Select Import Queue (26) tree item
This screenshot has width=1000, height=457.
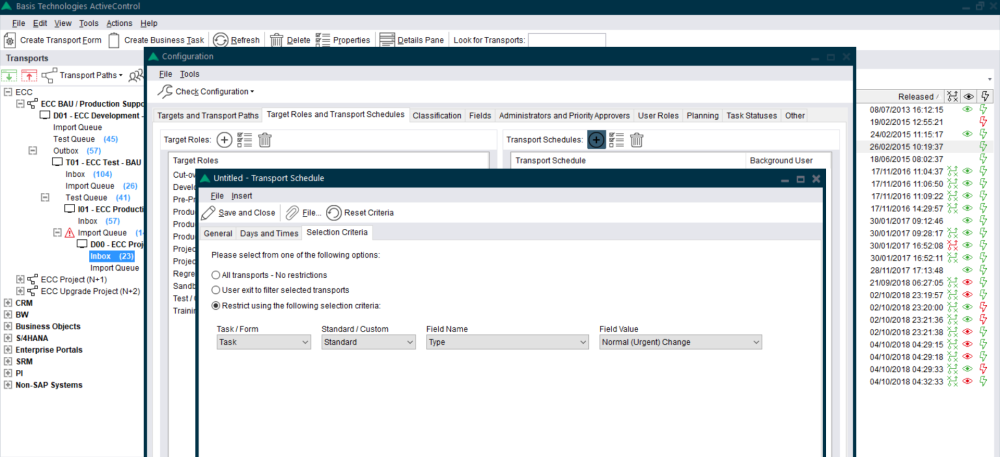tap(101, 186)
